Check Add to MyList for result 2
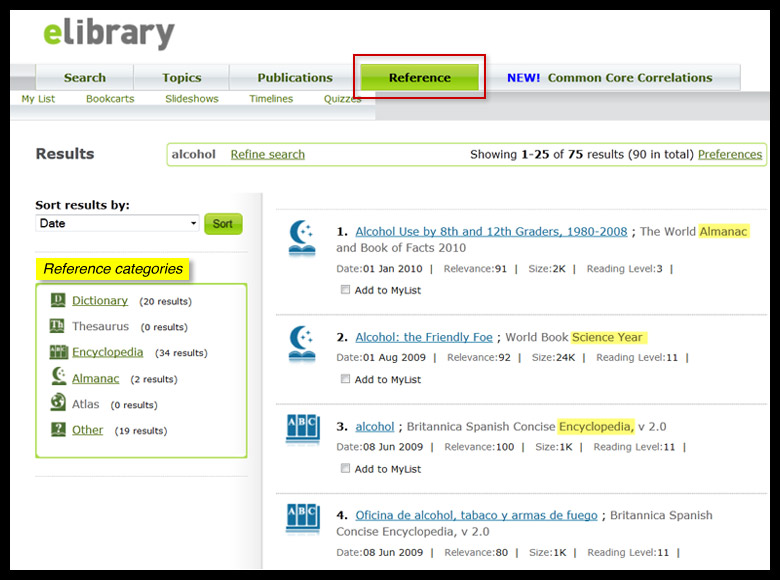The width and height of the screenshot is (780, 580). tap(345, 379)
